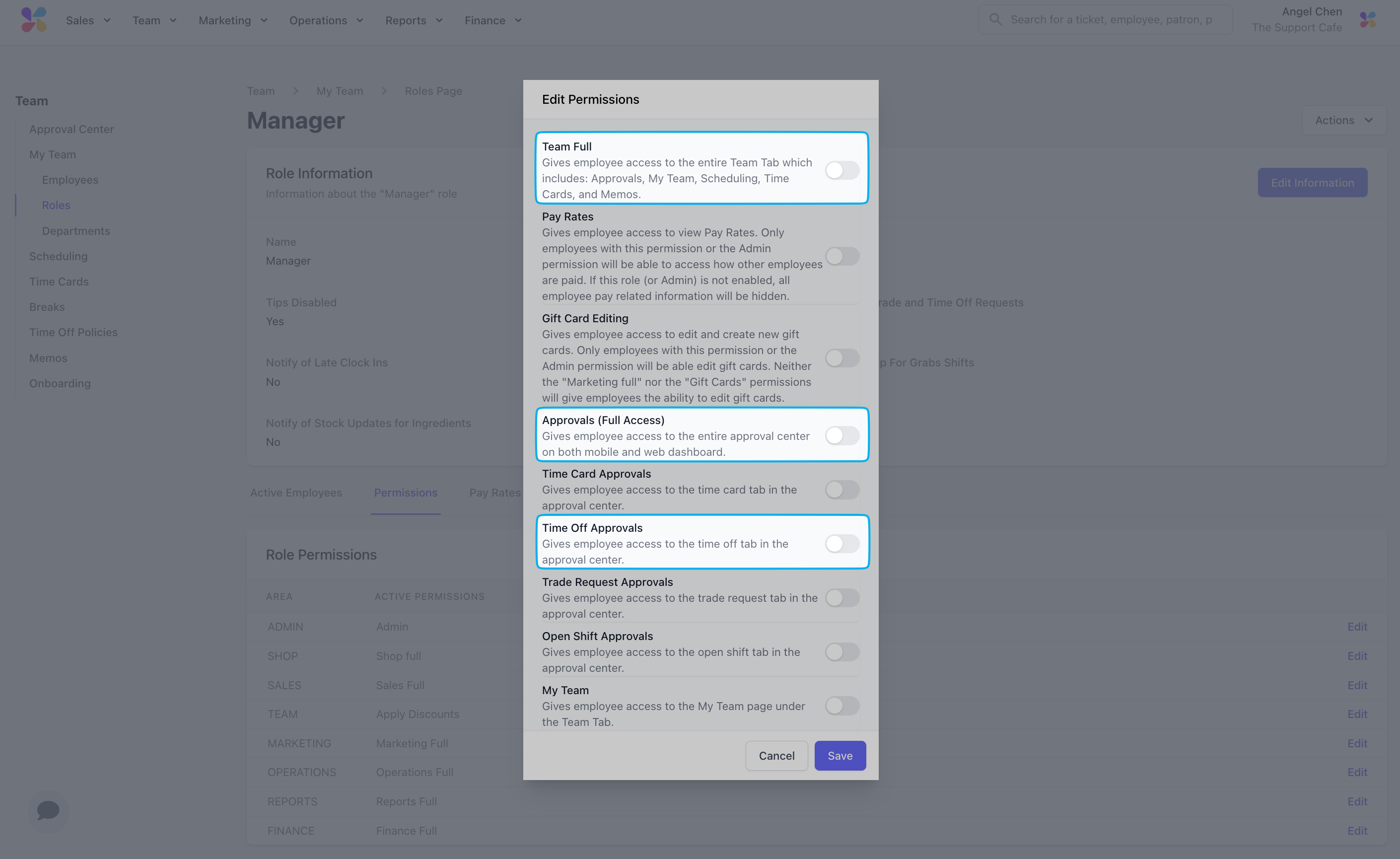Click Edit link for OPERATIONS row
Viewport: 1400px width, 859px height.
pyautogui.click(x=1357, y=772)
